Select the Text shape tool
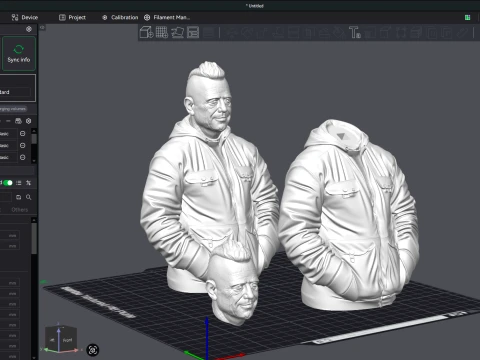The height and width of the screenshot is (360, 480). click(354, 33)
